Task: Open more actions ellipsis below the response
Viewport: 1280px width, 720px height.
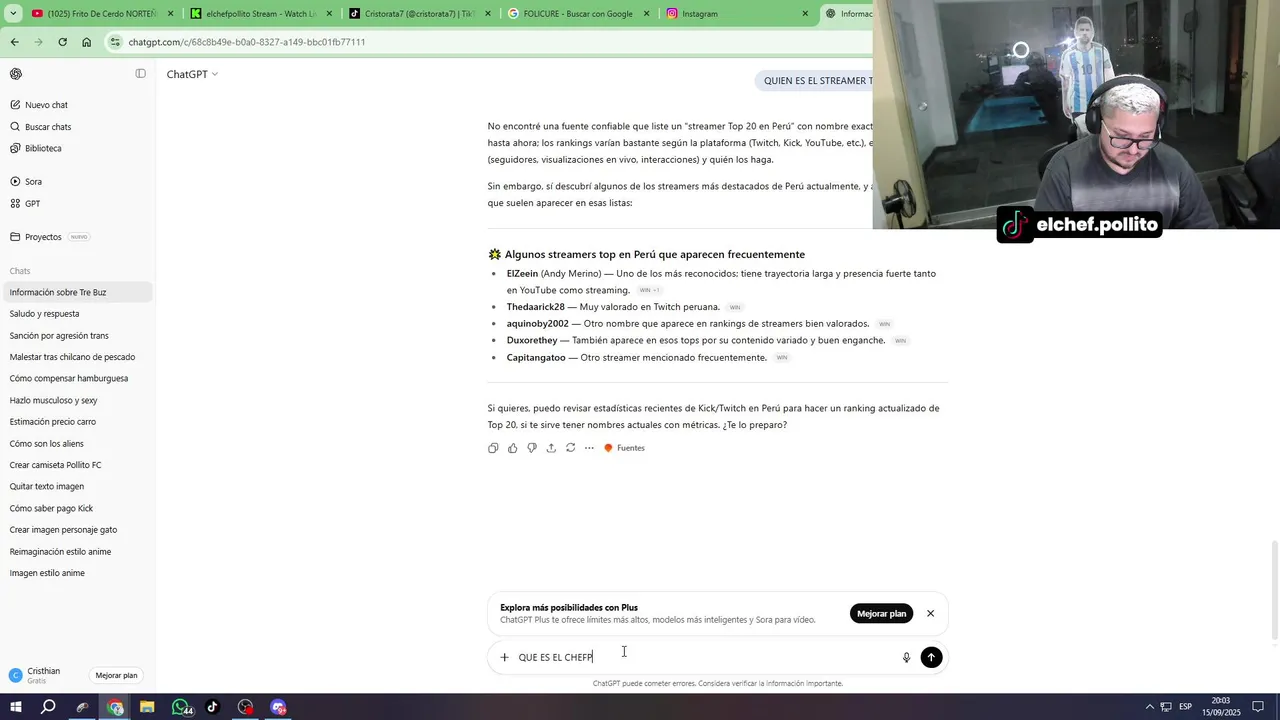Action: (x=589, y=448)
